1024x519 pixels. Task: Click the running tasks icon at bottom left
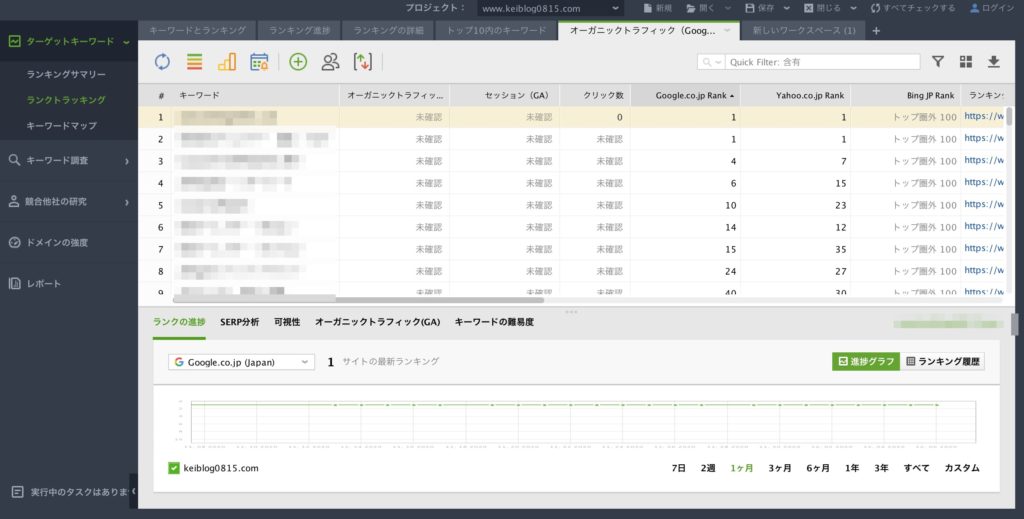(18, 492)
